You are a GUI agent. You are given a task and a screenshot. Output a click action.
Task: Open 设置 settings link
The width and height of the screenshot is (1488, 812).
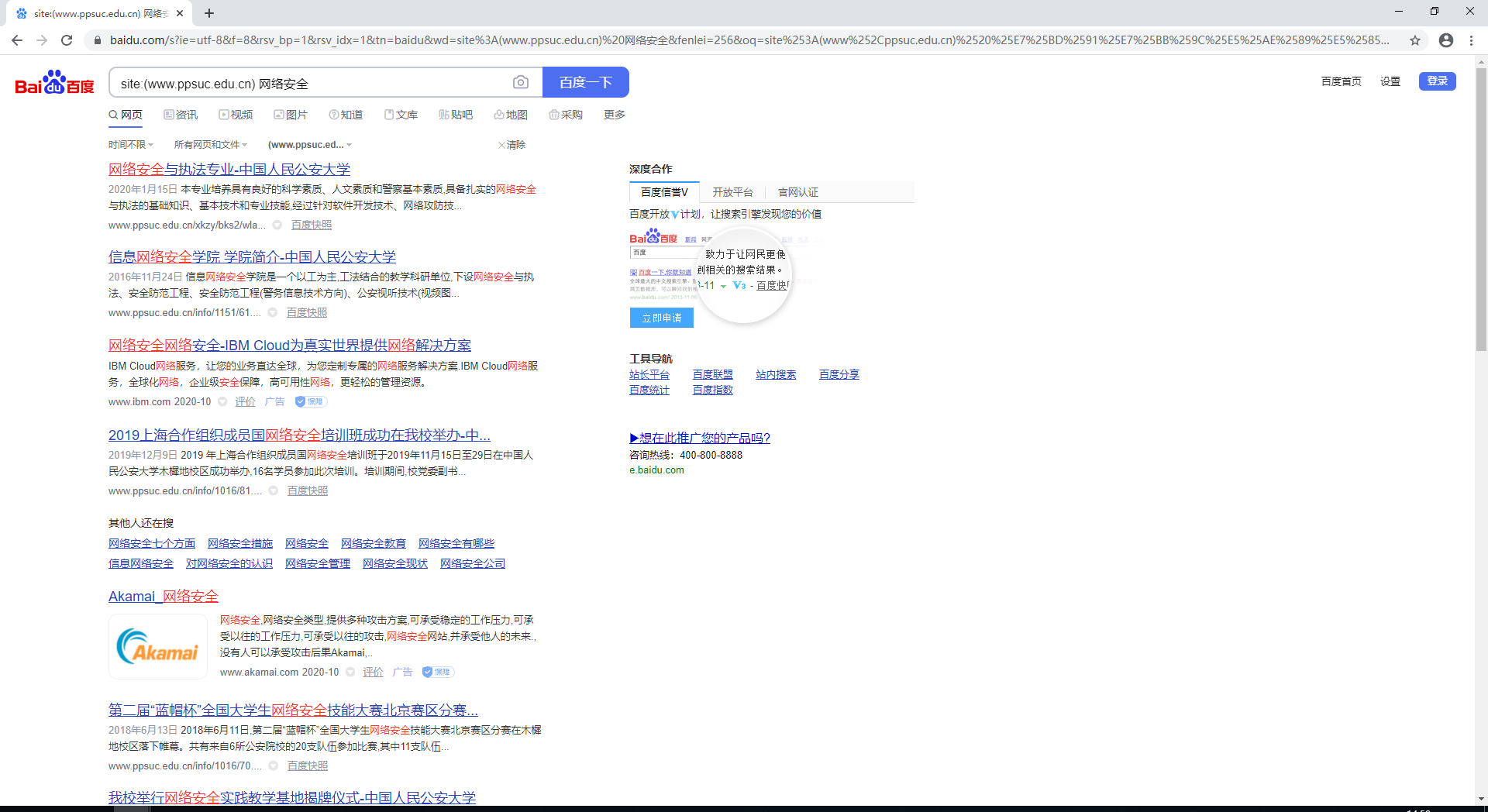point(1390,81)
